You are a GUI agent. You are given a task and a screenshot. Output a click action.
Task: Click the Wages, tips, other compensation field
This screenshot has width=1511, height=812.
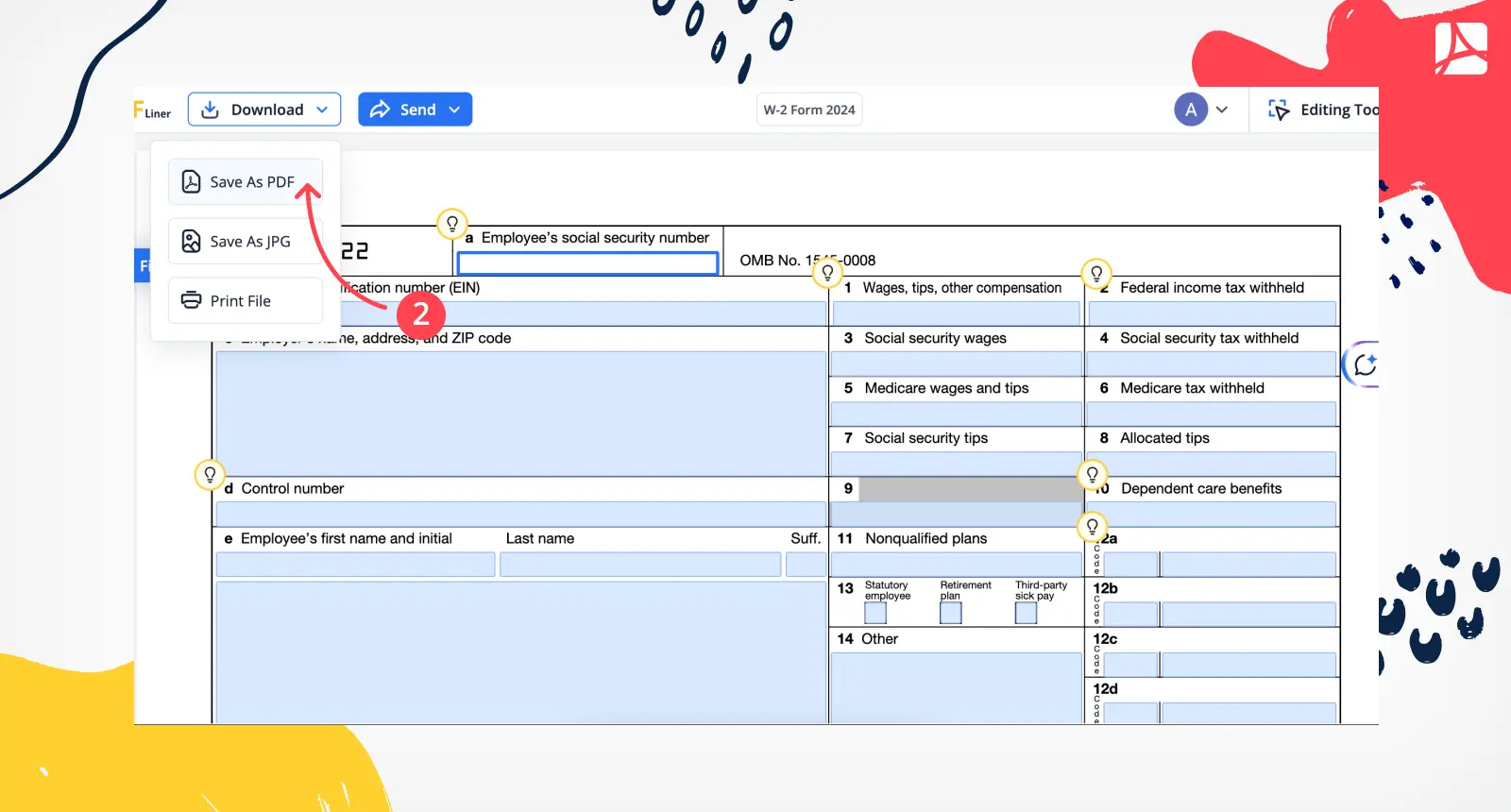click(956, 313)
